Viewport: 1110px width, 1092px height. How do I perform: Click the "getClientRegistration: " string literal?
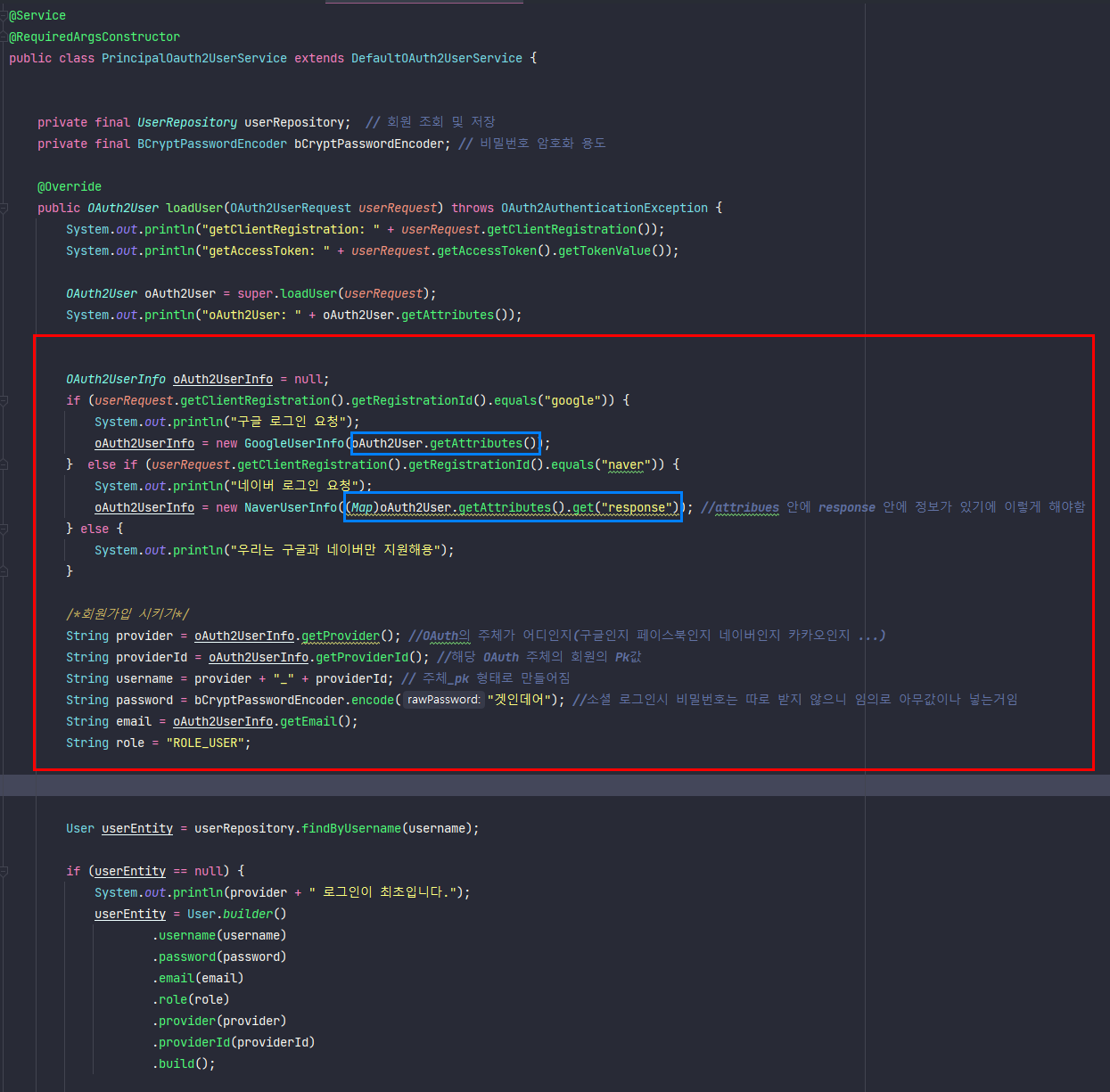[x=291, y=229]
